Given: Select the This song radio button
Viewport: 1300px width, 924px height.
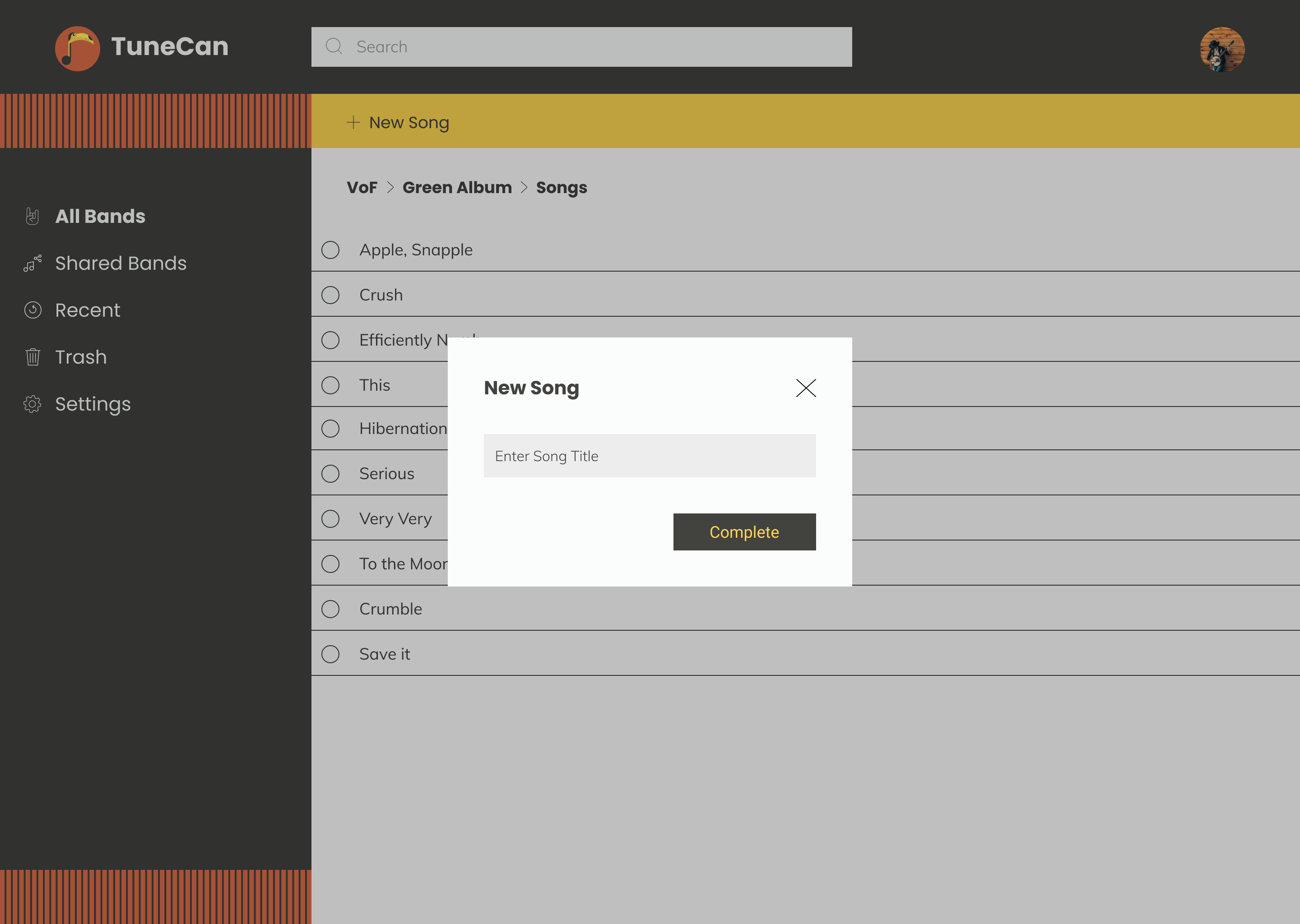Looking at the screenshot, I should [x=330, y=385].
